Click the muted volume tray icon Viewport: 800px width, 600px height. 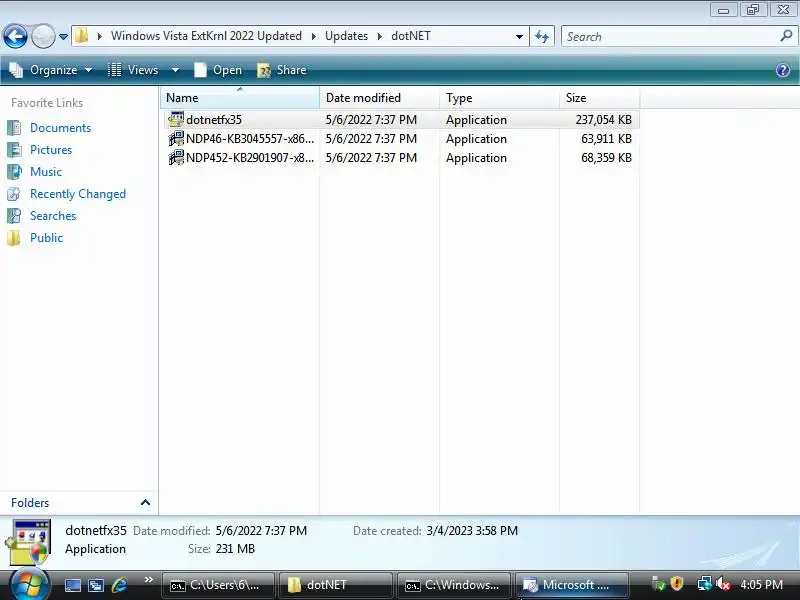(x=722, y=584)
